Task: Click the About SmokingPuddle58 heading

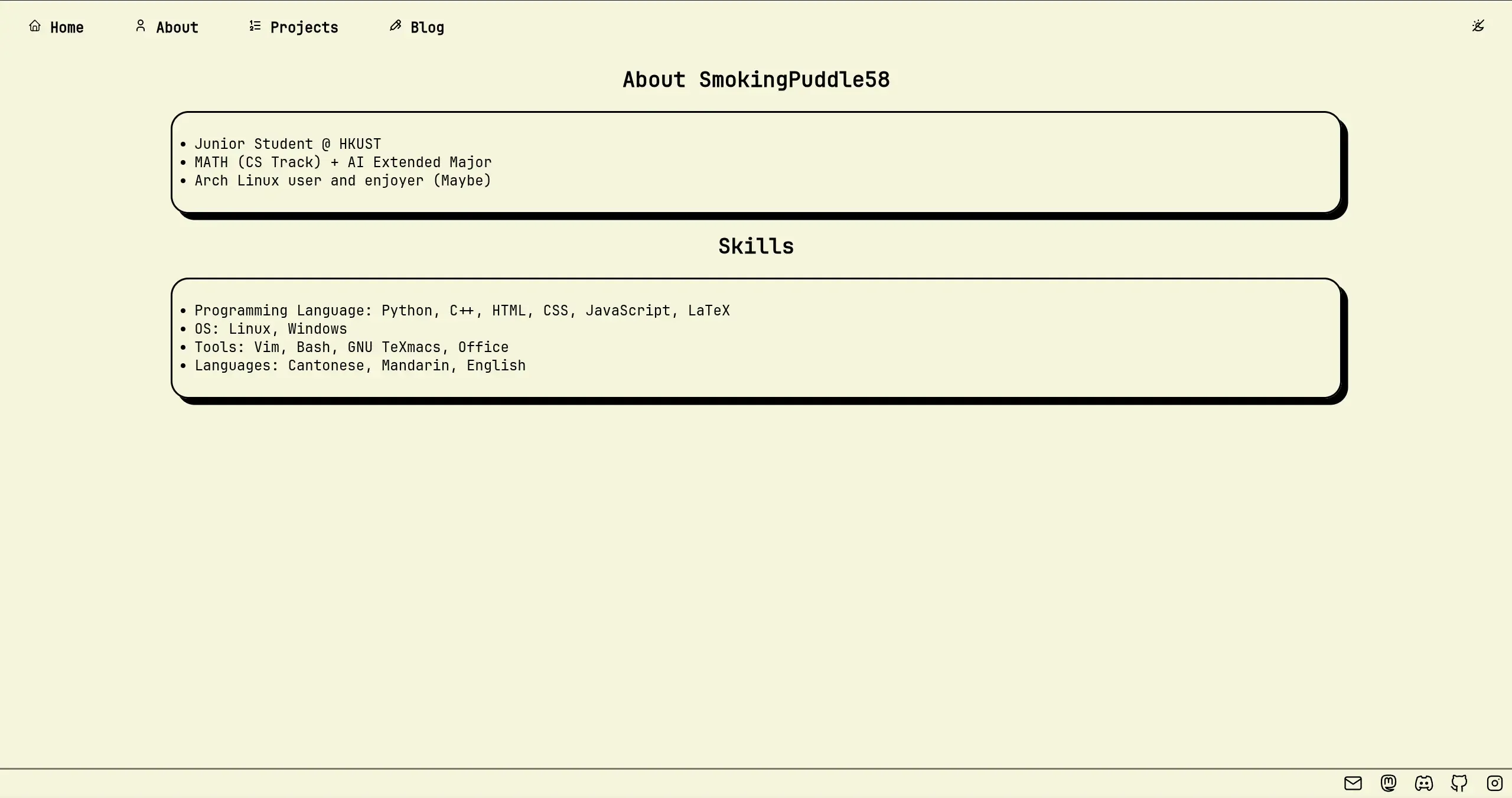Action: coord(756,79)
